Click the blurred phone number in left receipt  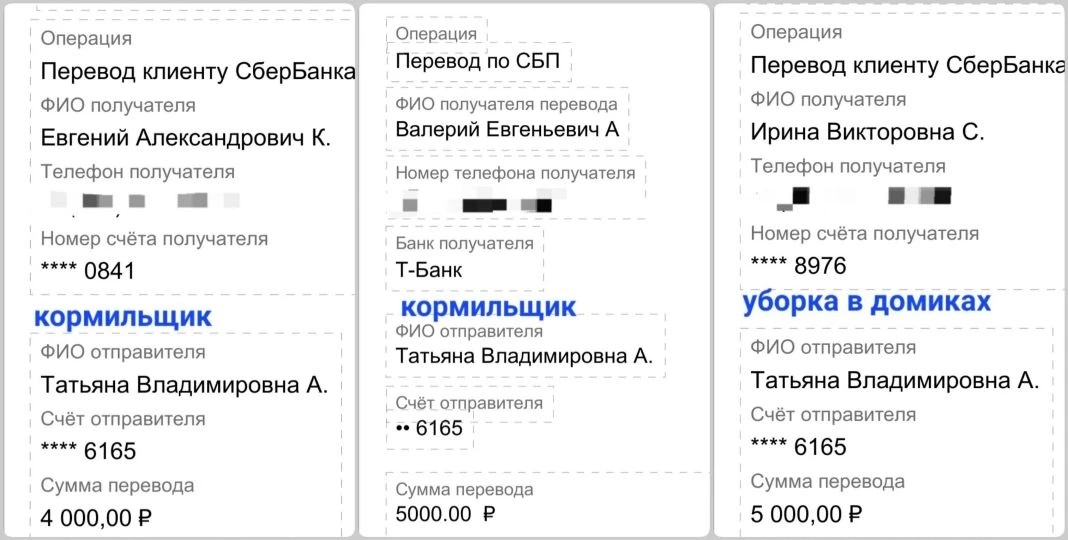tap(140, 201)
